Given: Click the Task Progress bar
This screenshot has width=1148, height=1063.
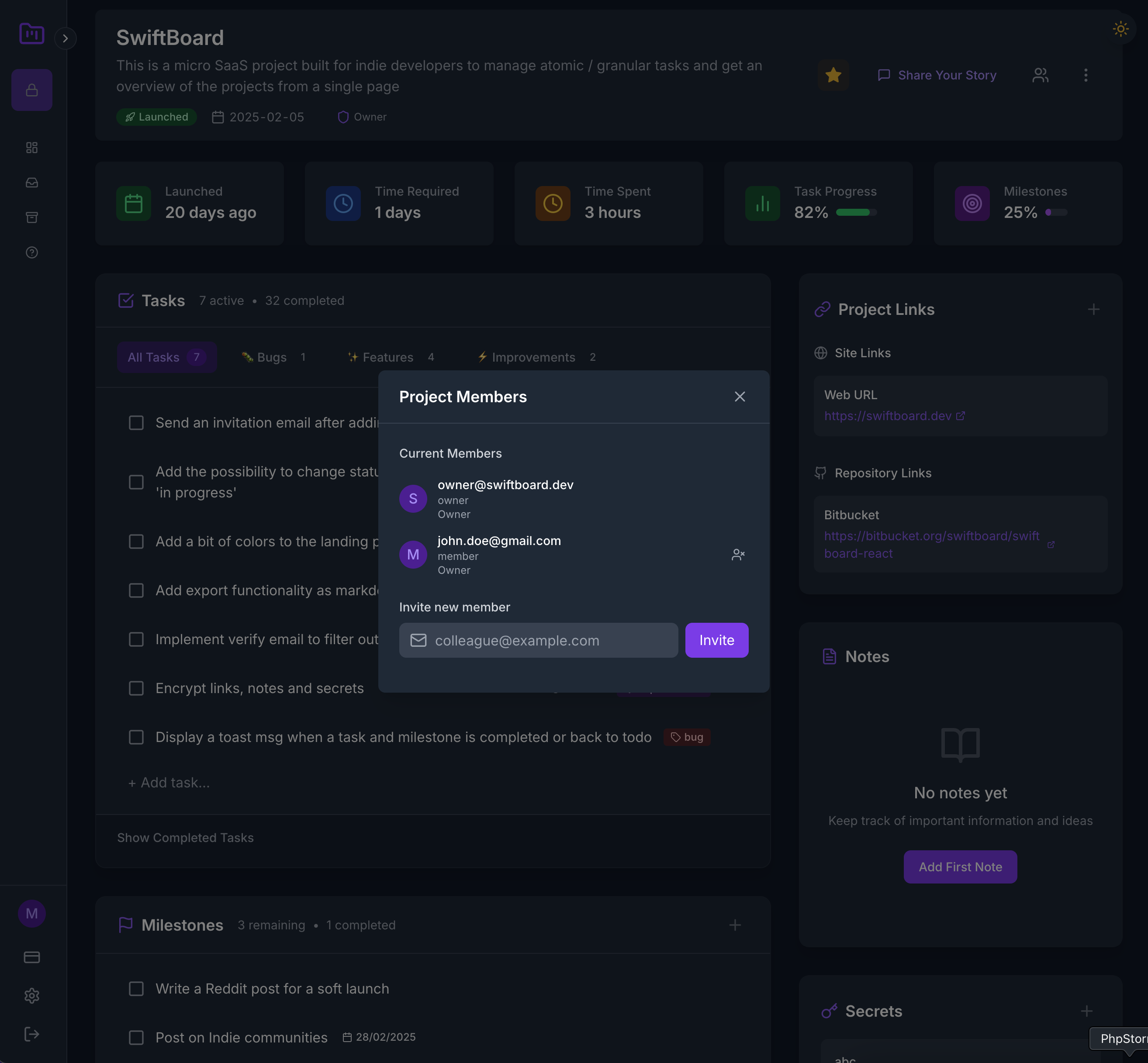Looking at the screenshot, I should pyautogui.click(x=856, y=212).
